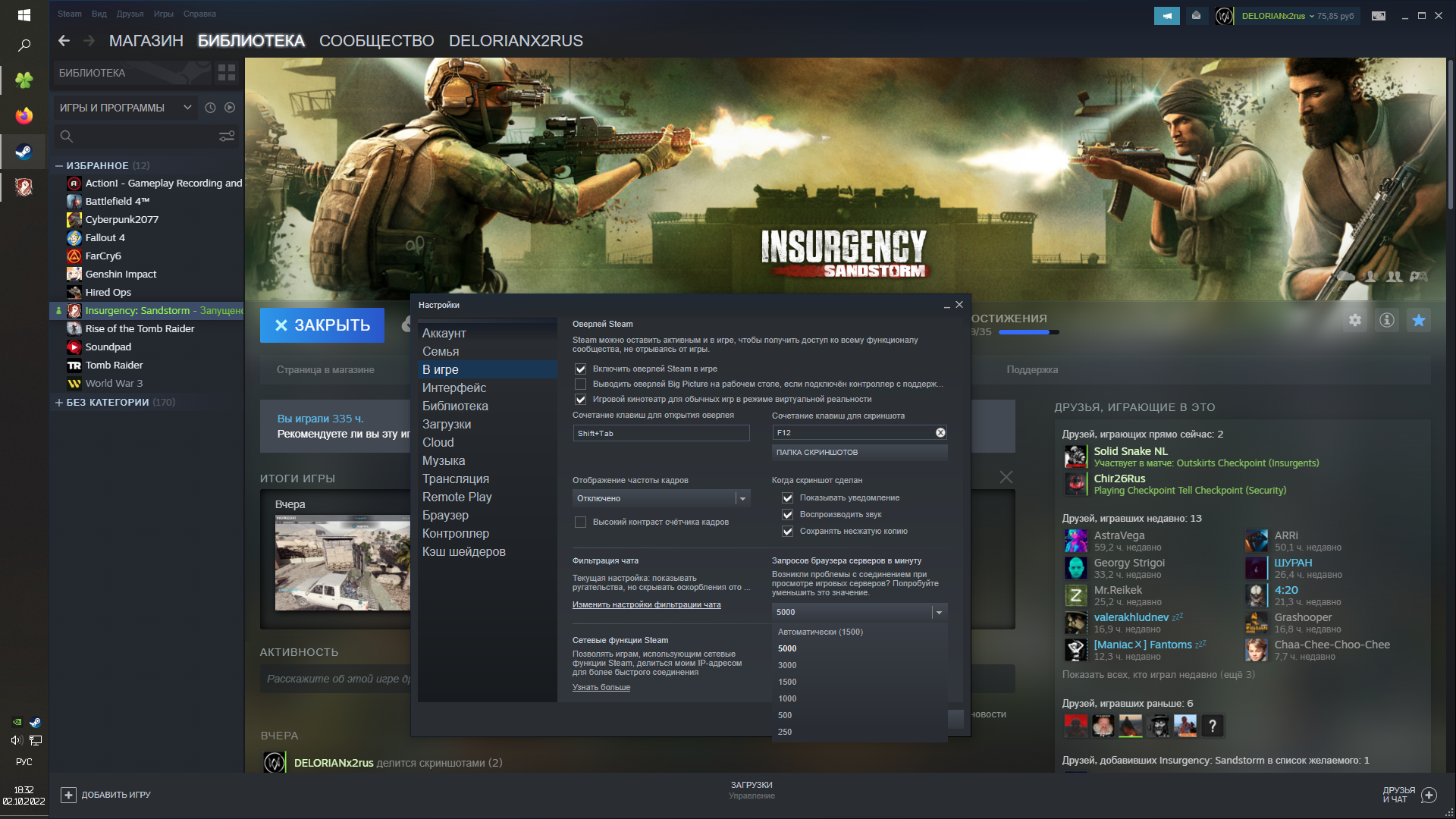Select 250 pings per minute option
1456x819 pixels.
[860, 732]
